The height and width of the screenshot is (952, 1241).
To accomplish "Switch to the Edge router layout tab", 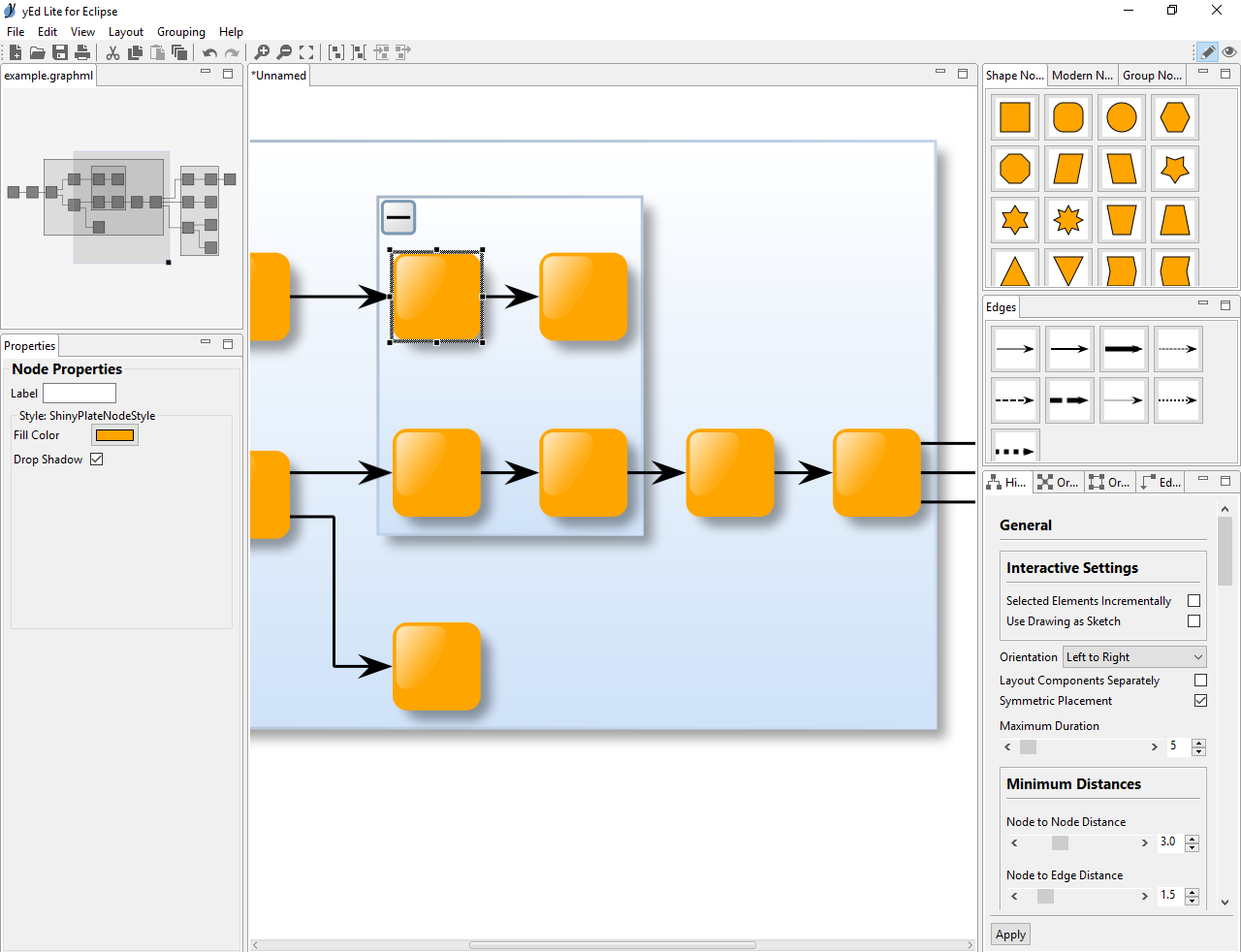I will coord(1161,482).
